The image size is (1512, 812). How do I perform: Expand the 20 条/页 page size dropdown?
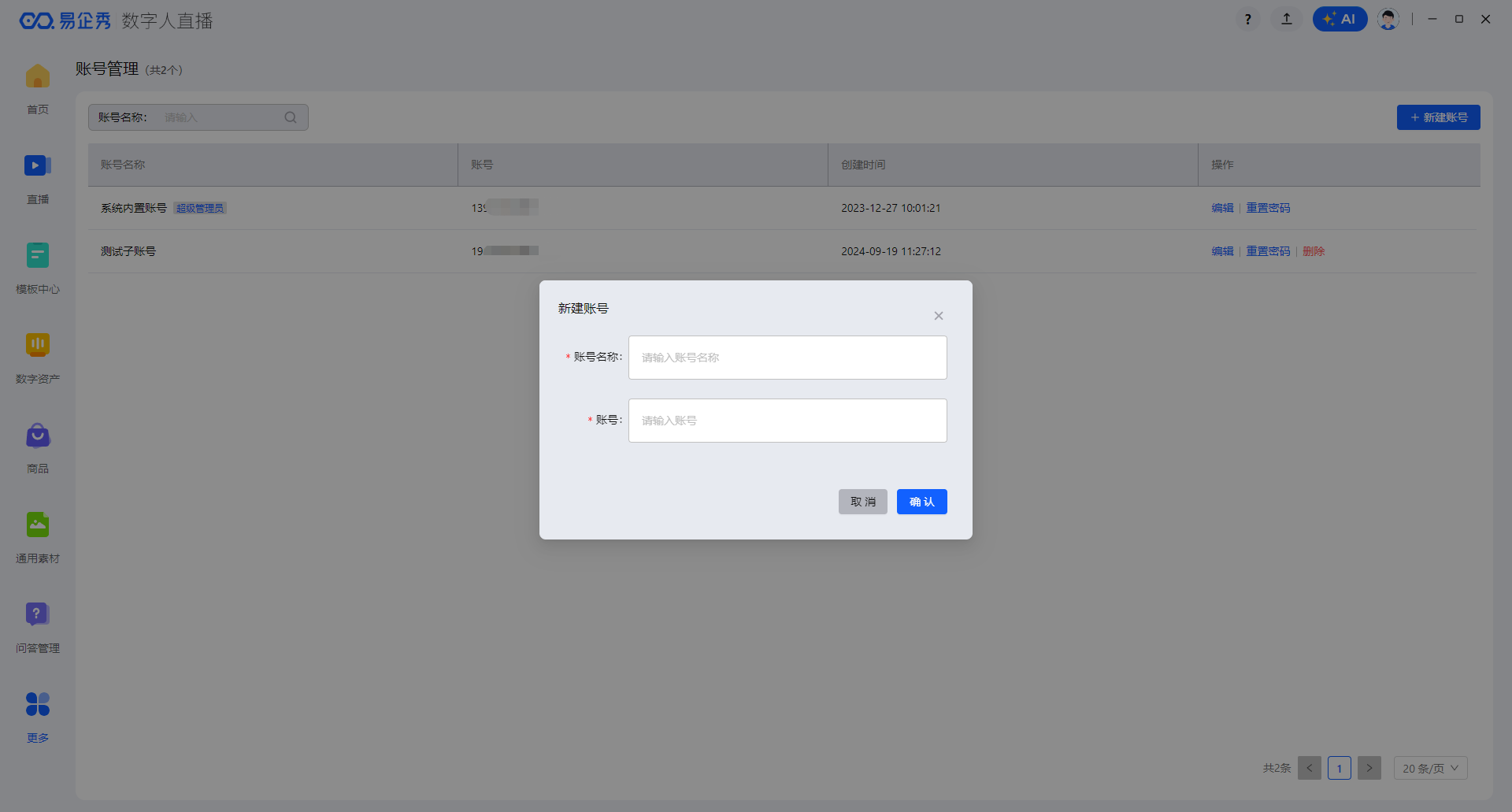1430,768
